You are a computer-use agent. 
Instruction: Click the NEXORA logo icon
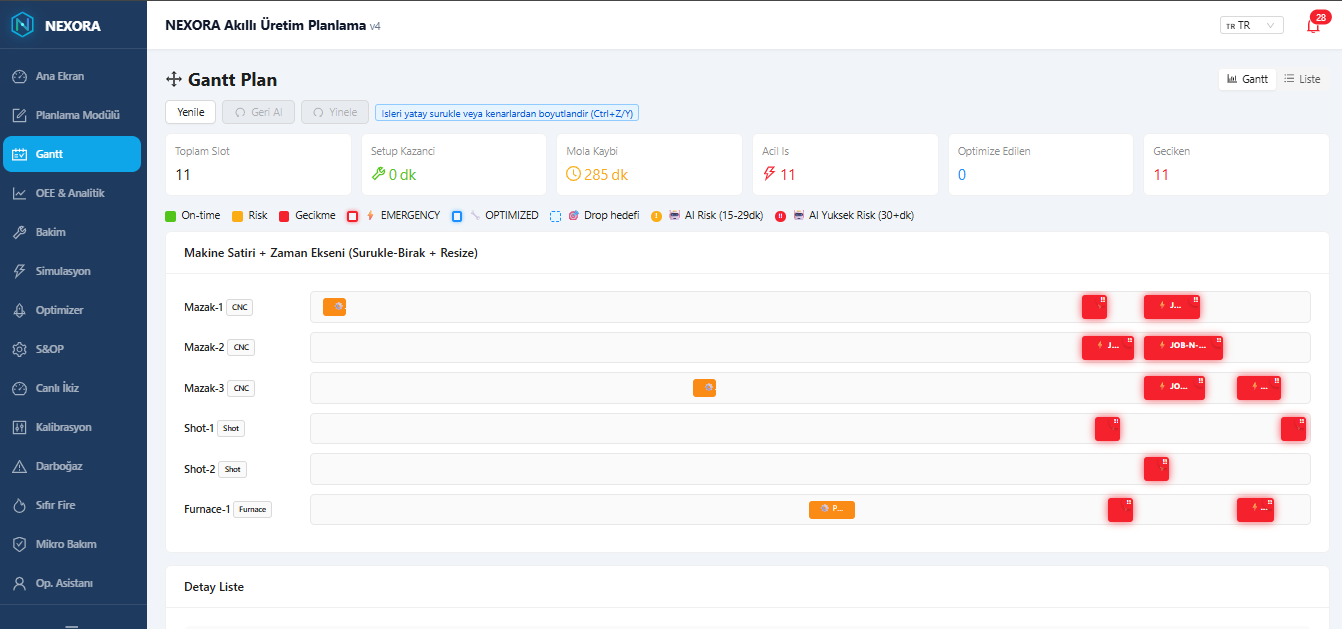click(22, 25)
